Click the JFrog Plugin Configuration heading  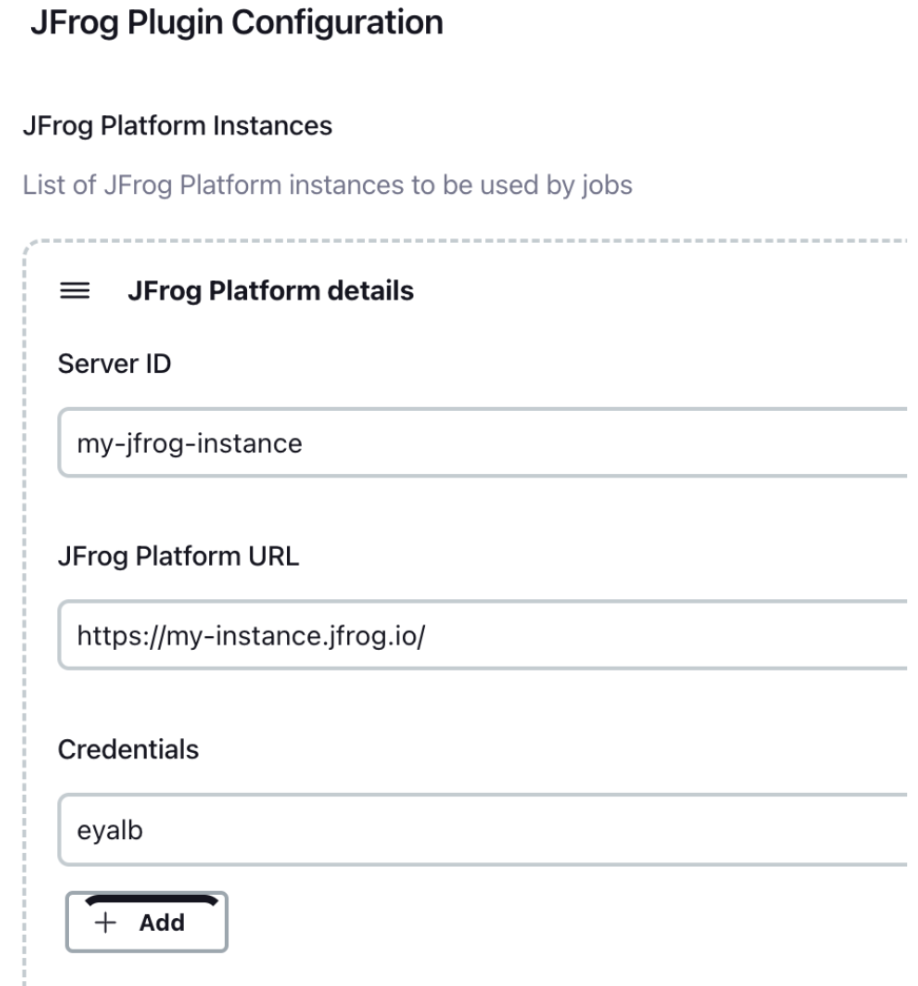(x=236, y=22)
